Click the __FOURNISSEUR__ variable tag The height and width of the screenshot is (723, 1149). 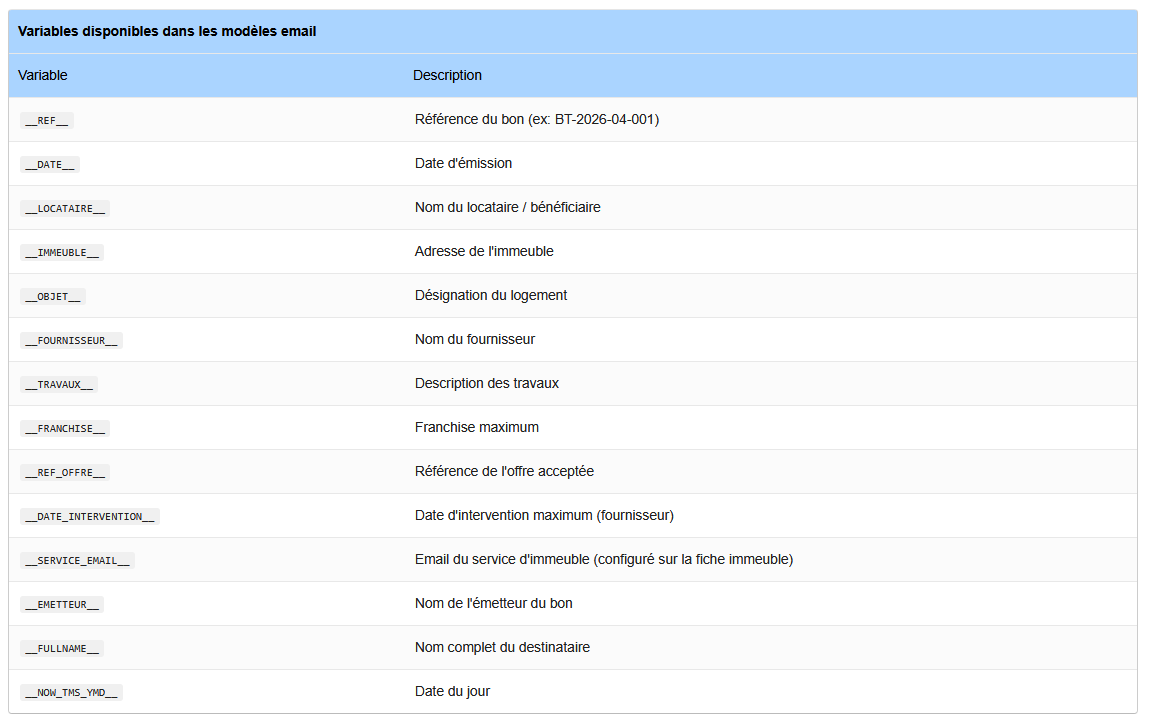coord(71,340)
